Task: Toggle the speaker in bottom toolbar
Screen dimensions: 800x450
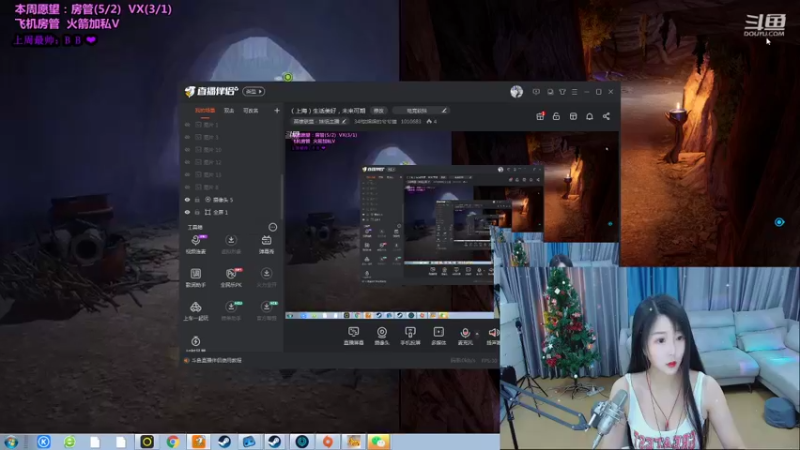Action: [x=493, y=336]
